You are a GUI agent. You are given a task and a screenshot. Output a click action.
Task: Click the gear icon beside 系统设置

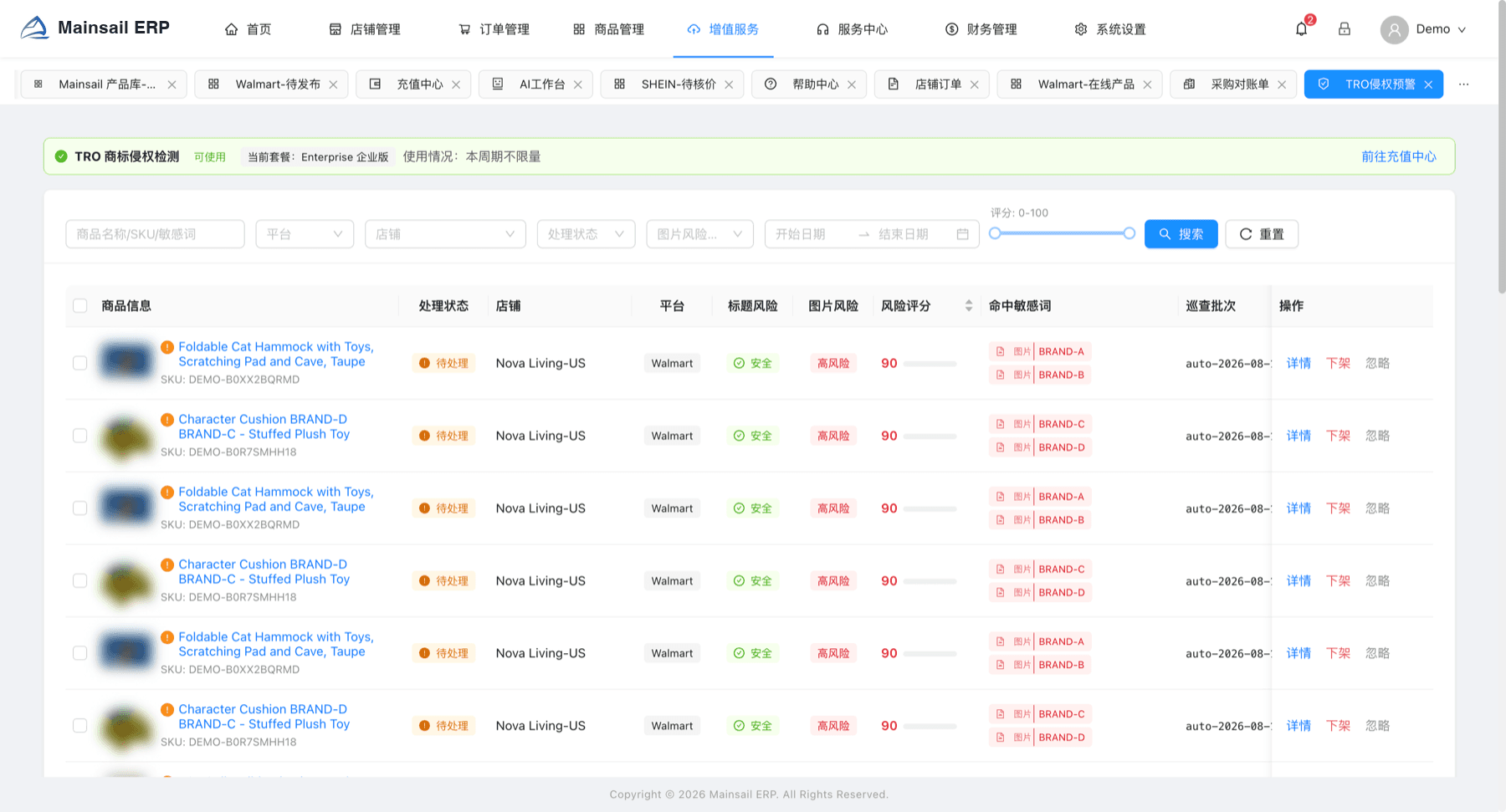coord(1081,29)
